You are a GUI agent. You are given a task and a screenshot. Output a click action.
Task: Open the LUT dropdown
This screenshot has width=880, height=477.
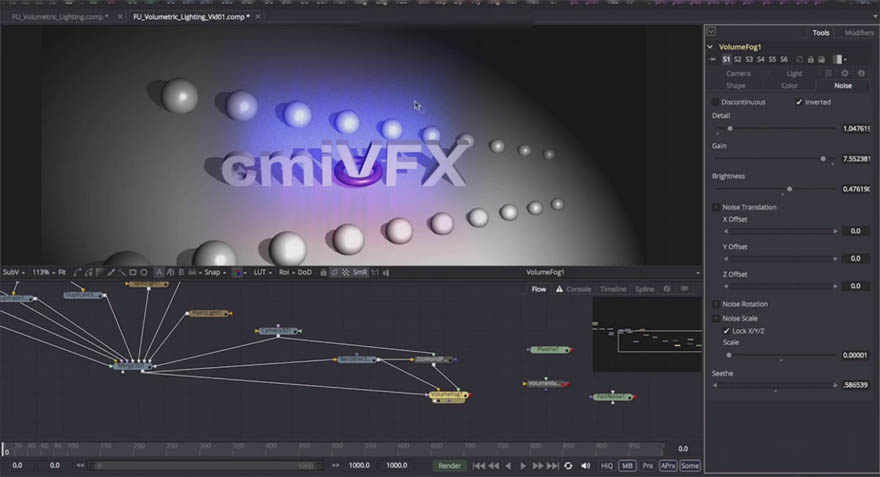(262, 272)
